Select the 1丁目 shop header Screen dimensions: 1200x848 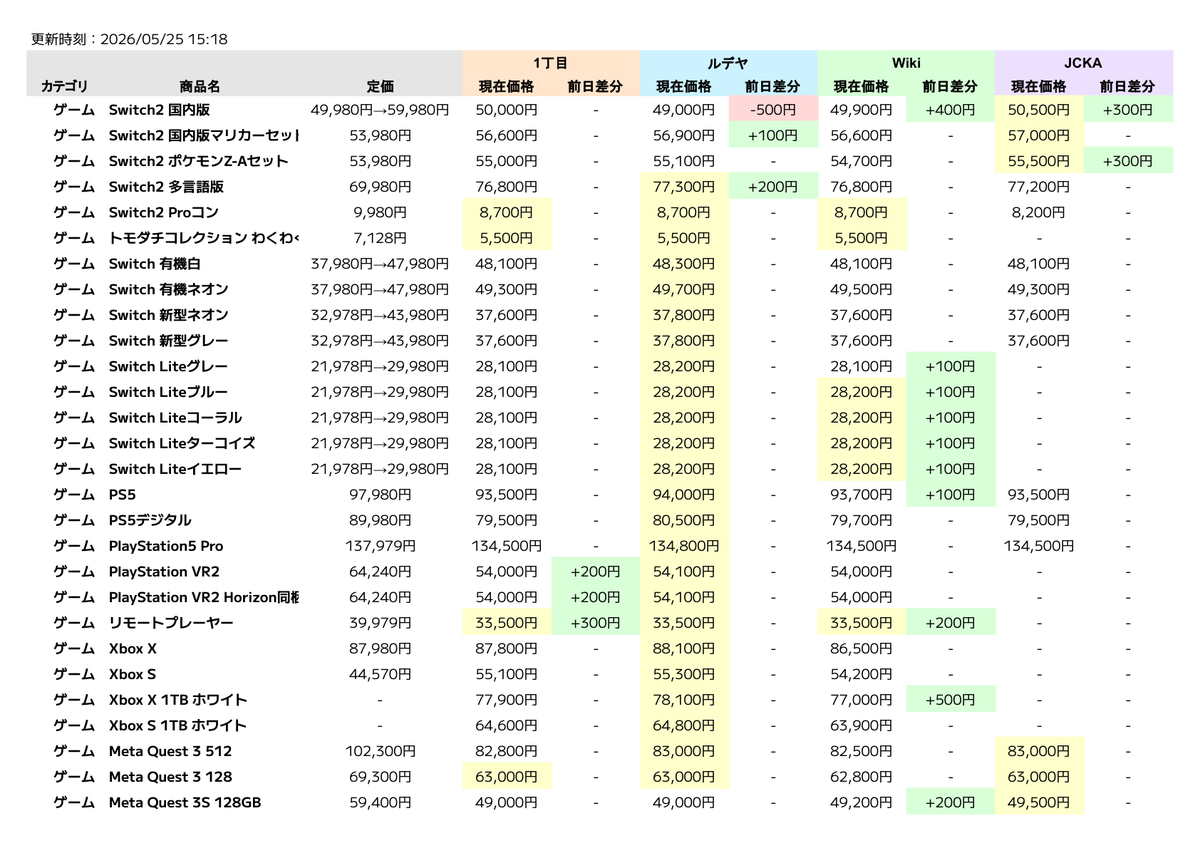pos(551,62)
